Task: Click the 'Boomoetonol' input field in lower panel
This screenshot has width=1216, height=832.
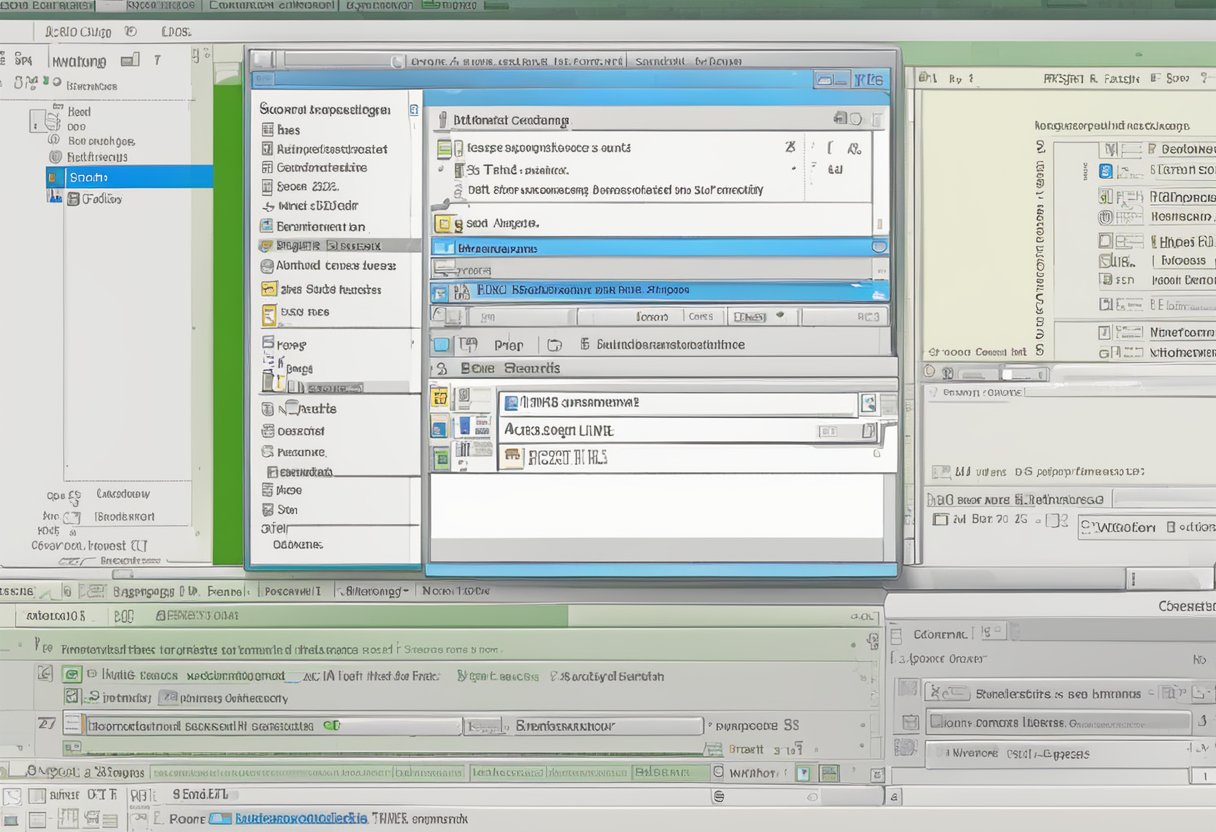Action: [200, 726]
